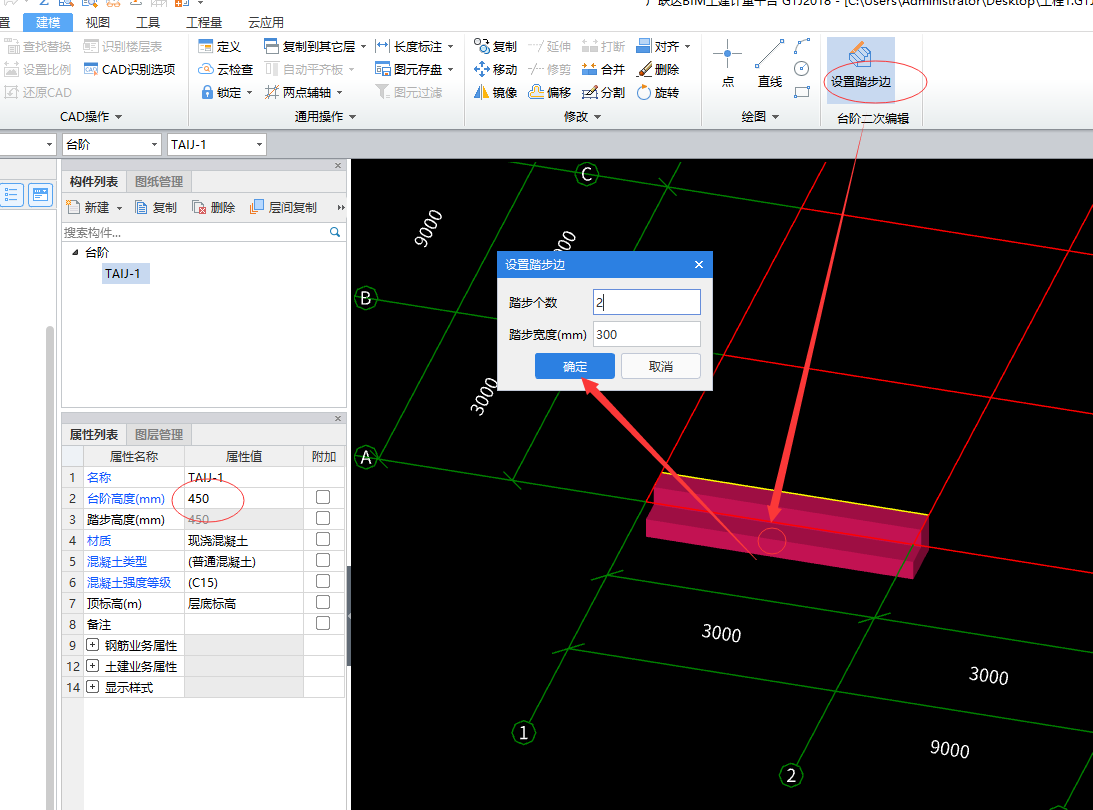1093x810 pixels.
Task: Select the 复制 copy tool in 修改 group
Action: [495, 47]
